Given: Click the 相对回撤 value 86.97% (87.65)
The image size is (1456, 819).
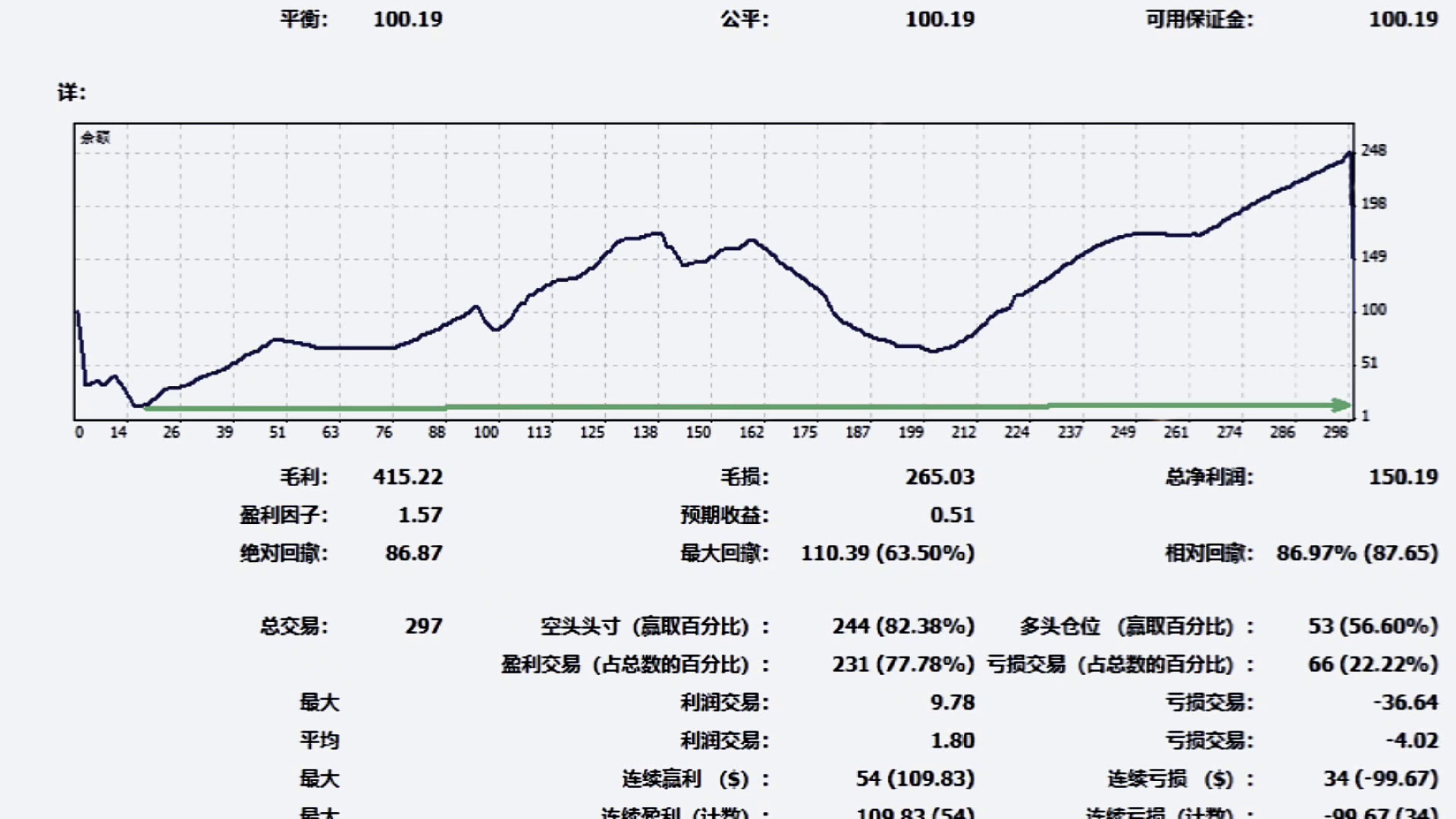Looking at the screenshot, I should coord(1357,554).
